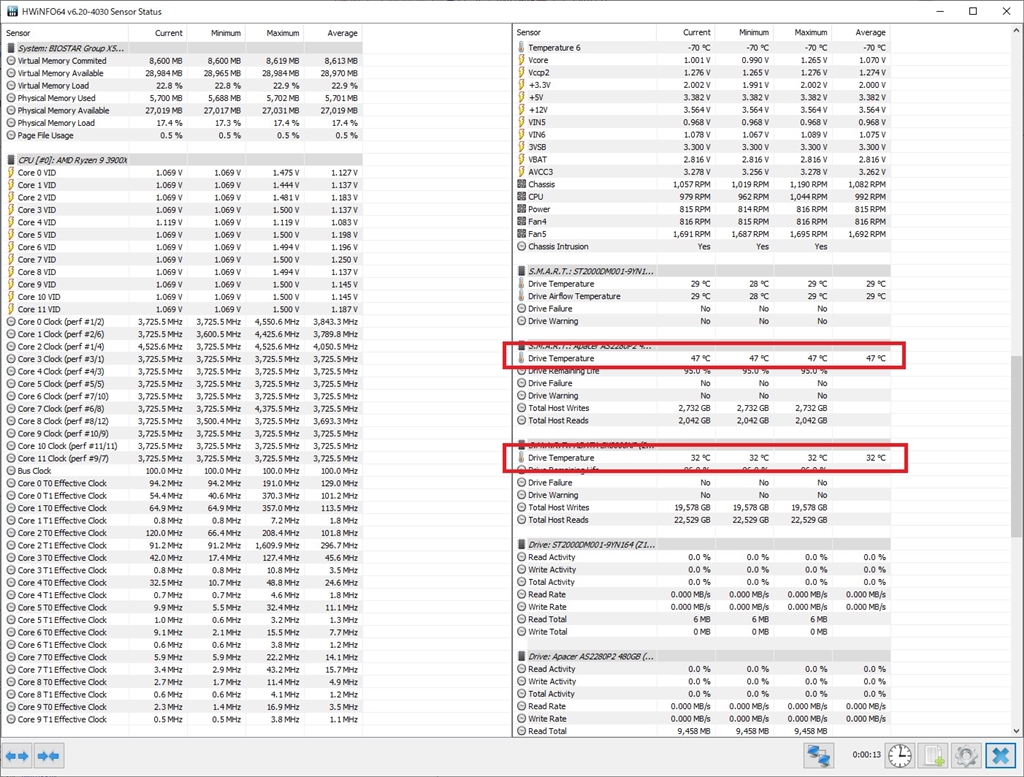The image size is (1024, 777).
Task: Click the left pane Maximum column header
Action: coord(284,33)
